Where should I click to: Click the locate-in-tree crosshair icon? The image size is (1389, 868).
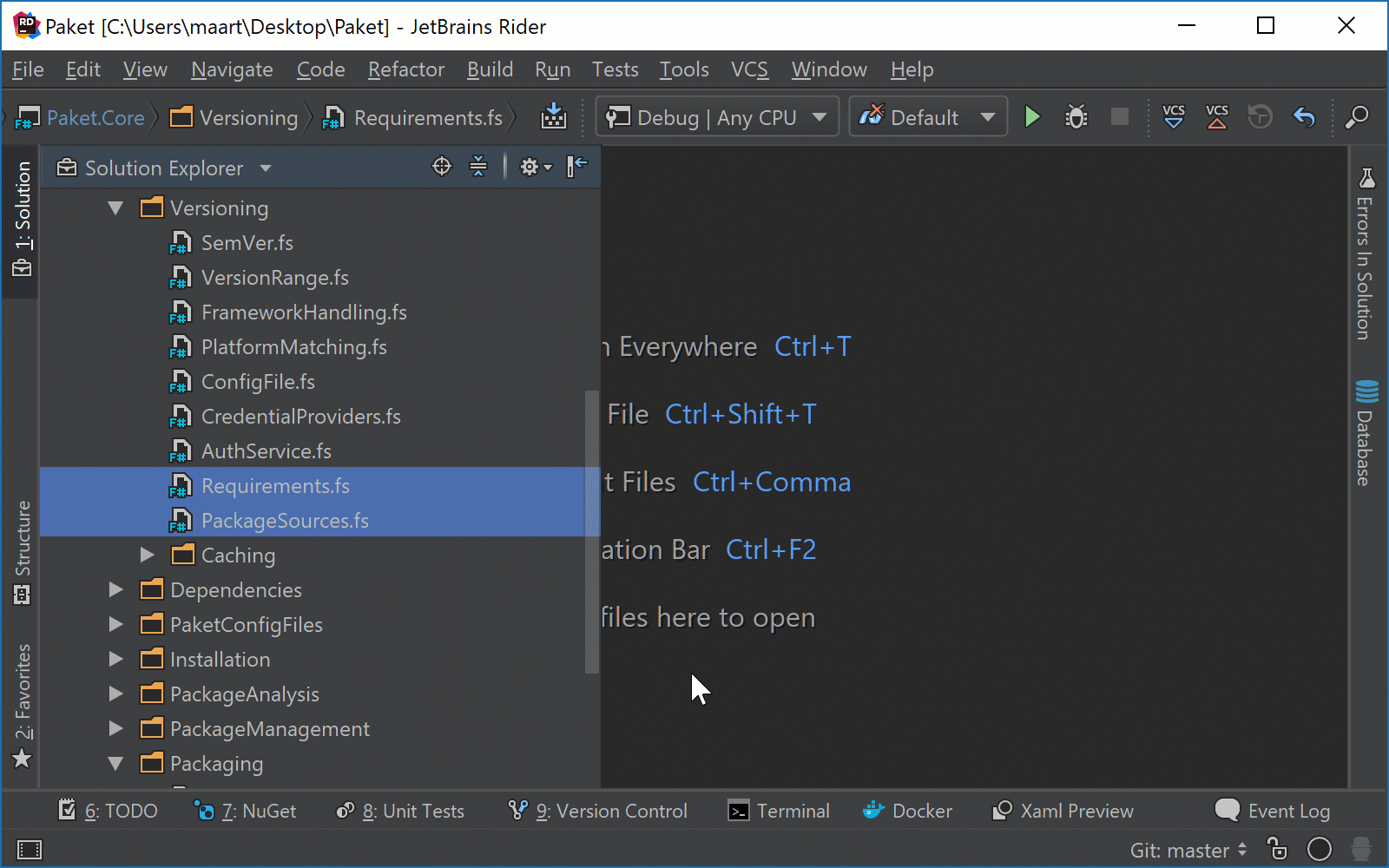click(442, 167)
